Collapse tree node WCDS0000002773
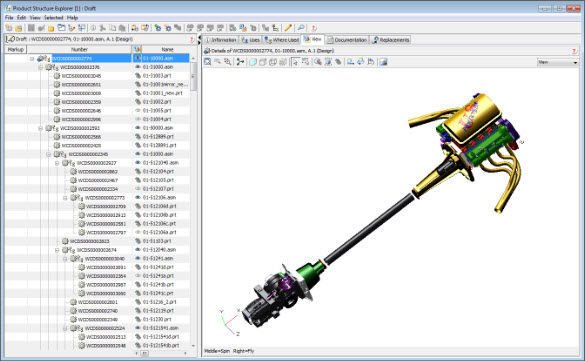585x361 pixels. point(65,198)
